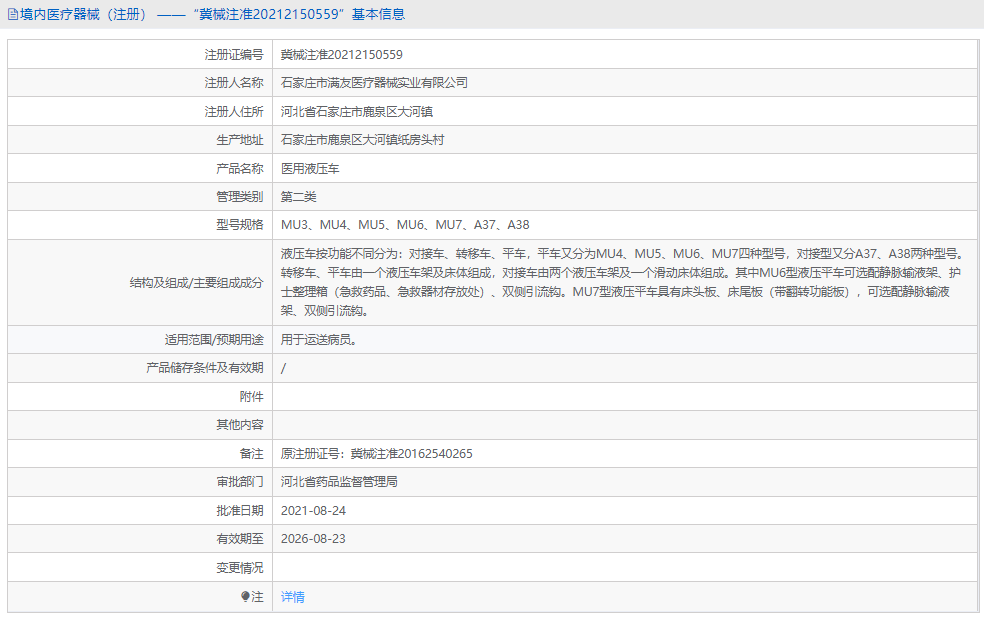Screen dimensions: 984x618
Task: Select registration number 冀械注准20212150559 in the table
Action: click(x=341, y=55)
